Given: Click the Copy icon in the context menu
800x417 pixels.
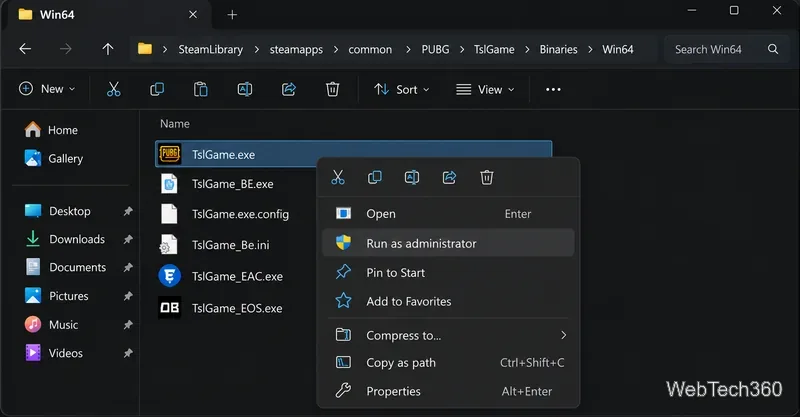Looking at the screenshot, I should (375, 177).
